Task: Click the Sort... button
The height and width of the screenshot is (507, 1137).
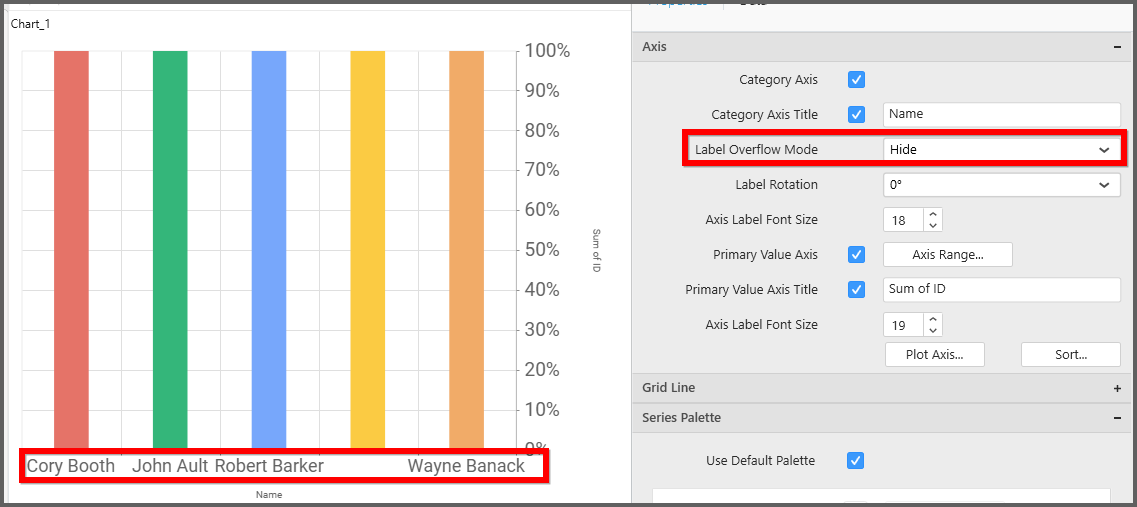Action: pyautogui.click(x=1070, y=355)
